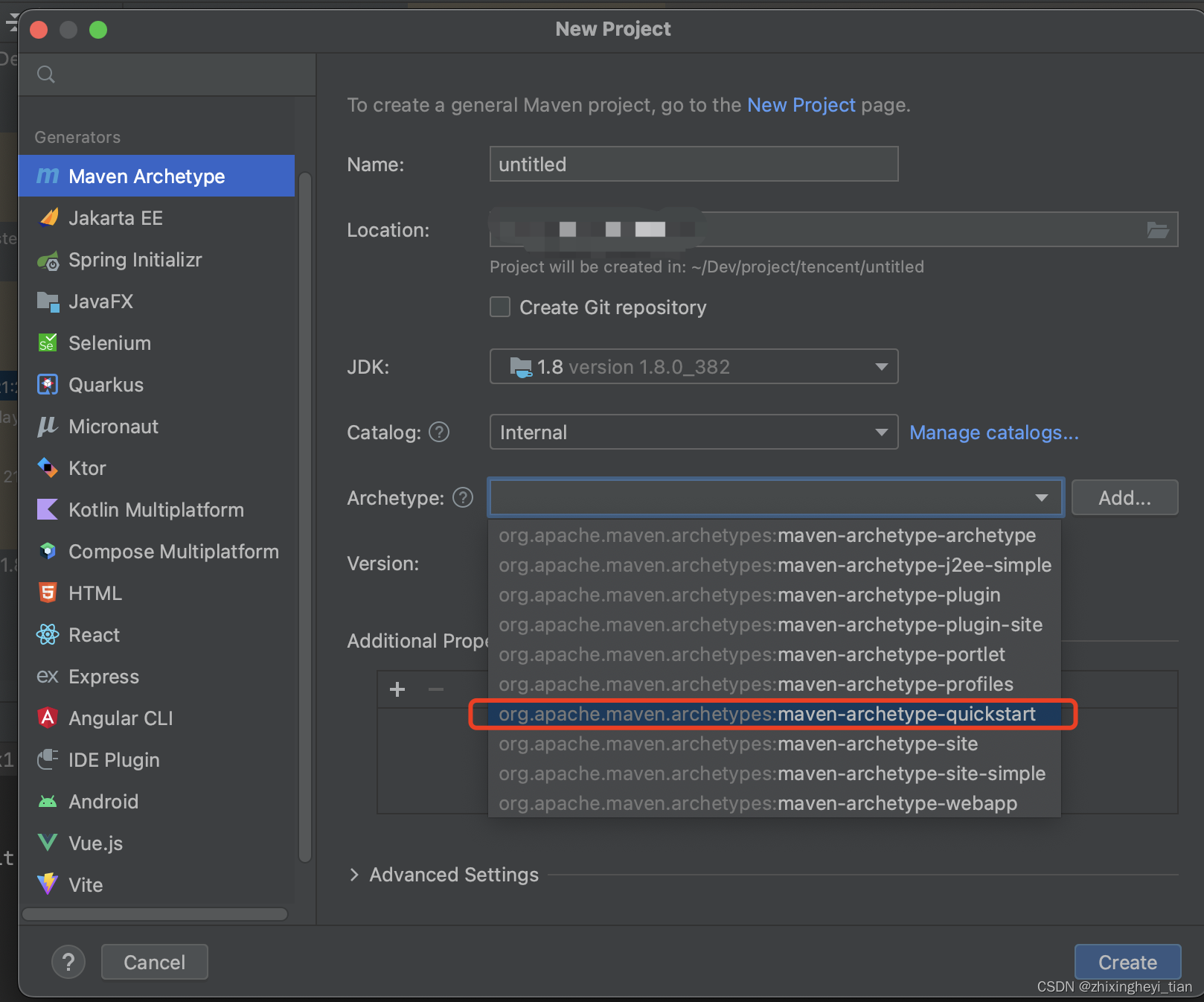Click the Kotlin Multiplatform icon

pyautogui.click(x=48, y=510)
